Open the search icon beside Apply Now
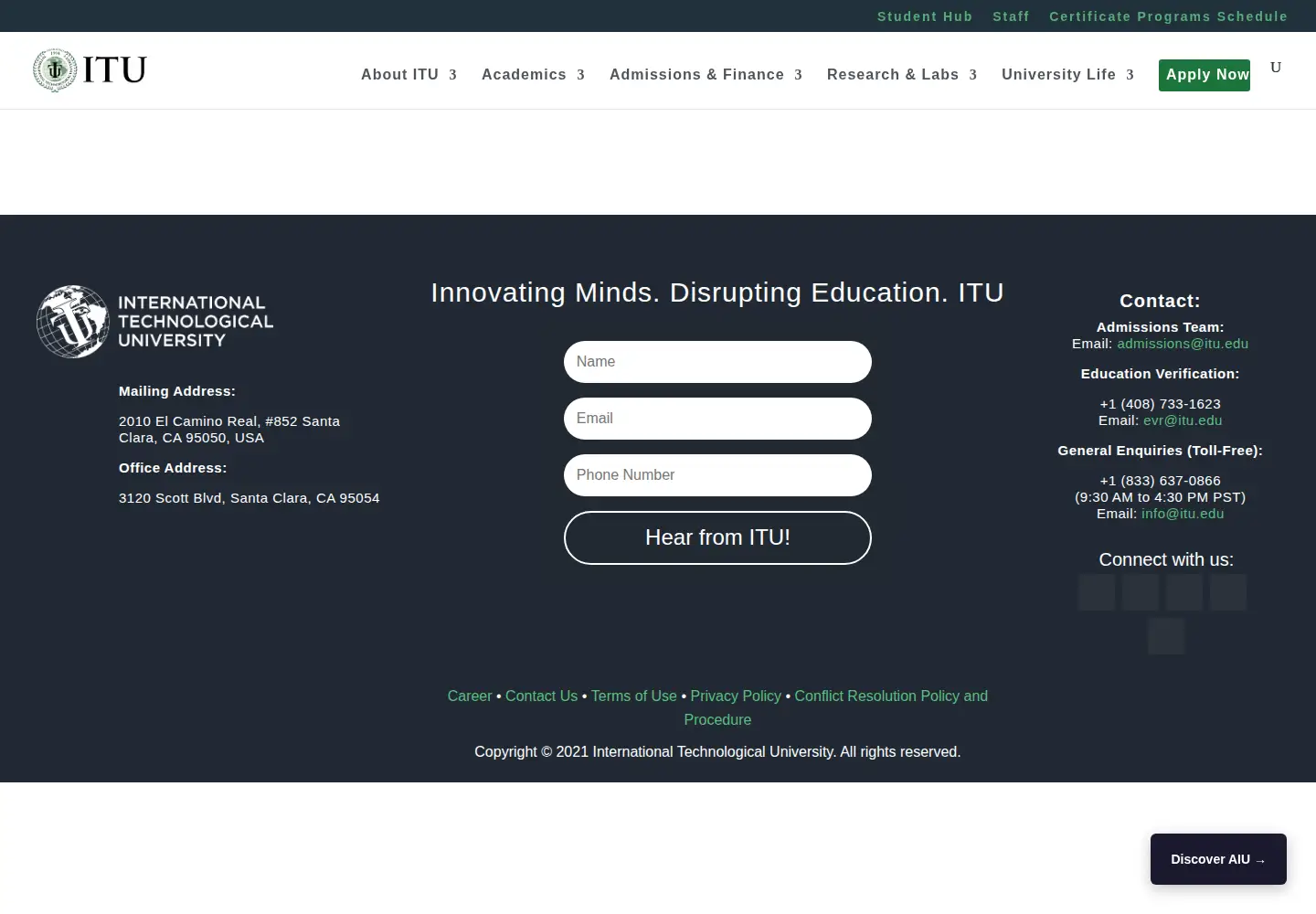 point(1276,67)
